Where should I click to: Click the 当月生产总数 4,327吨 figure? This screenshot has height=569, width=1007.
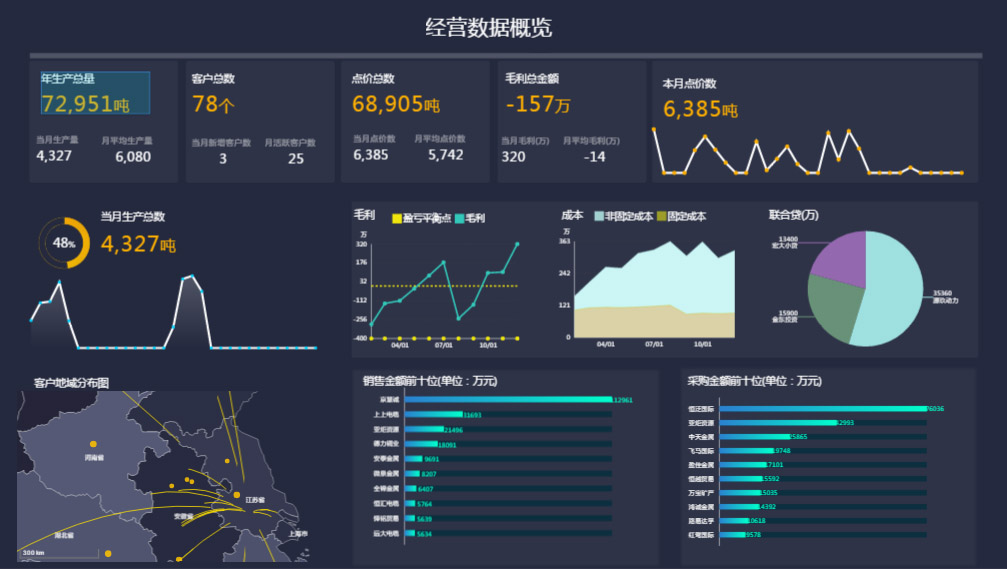[x=138, y=244]
